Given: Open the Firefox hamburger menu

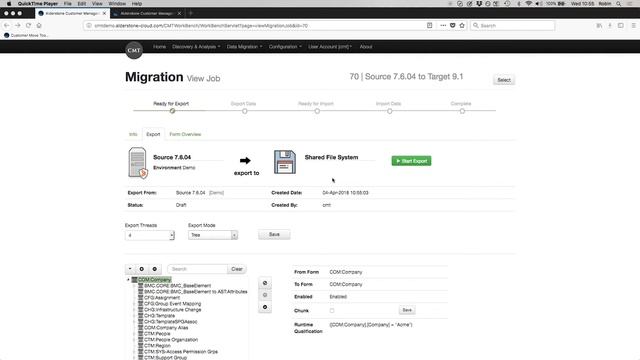Looking at the screenshot, I should click(x=633, y=25).
